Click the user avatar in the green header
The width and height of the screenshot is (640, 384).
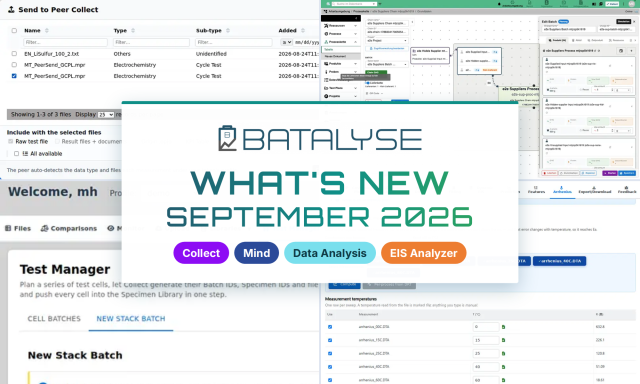[632, 3]
